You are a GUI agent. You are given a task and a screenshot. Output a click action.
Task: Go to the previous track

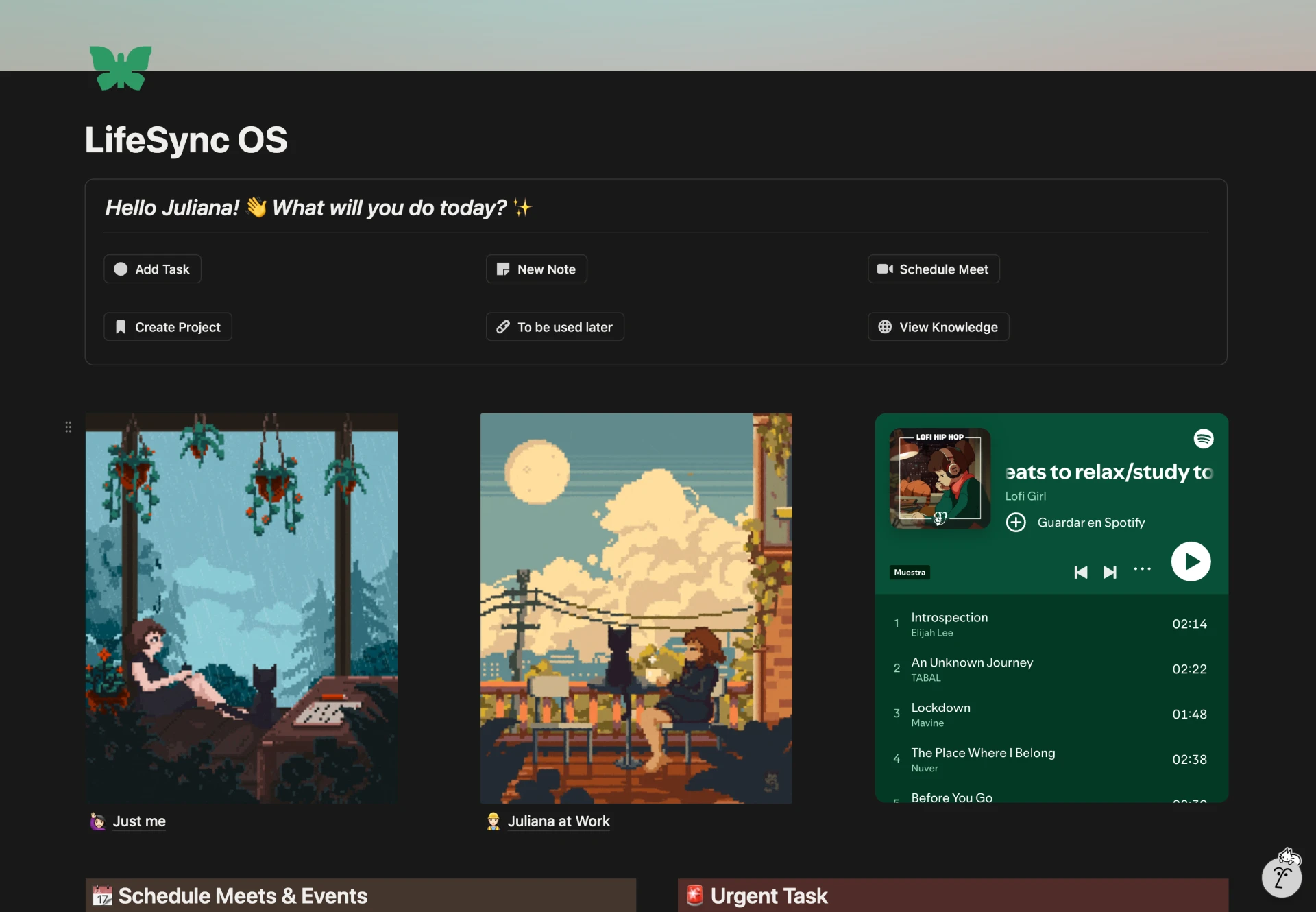click(x=1080, y=572)
